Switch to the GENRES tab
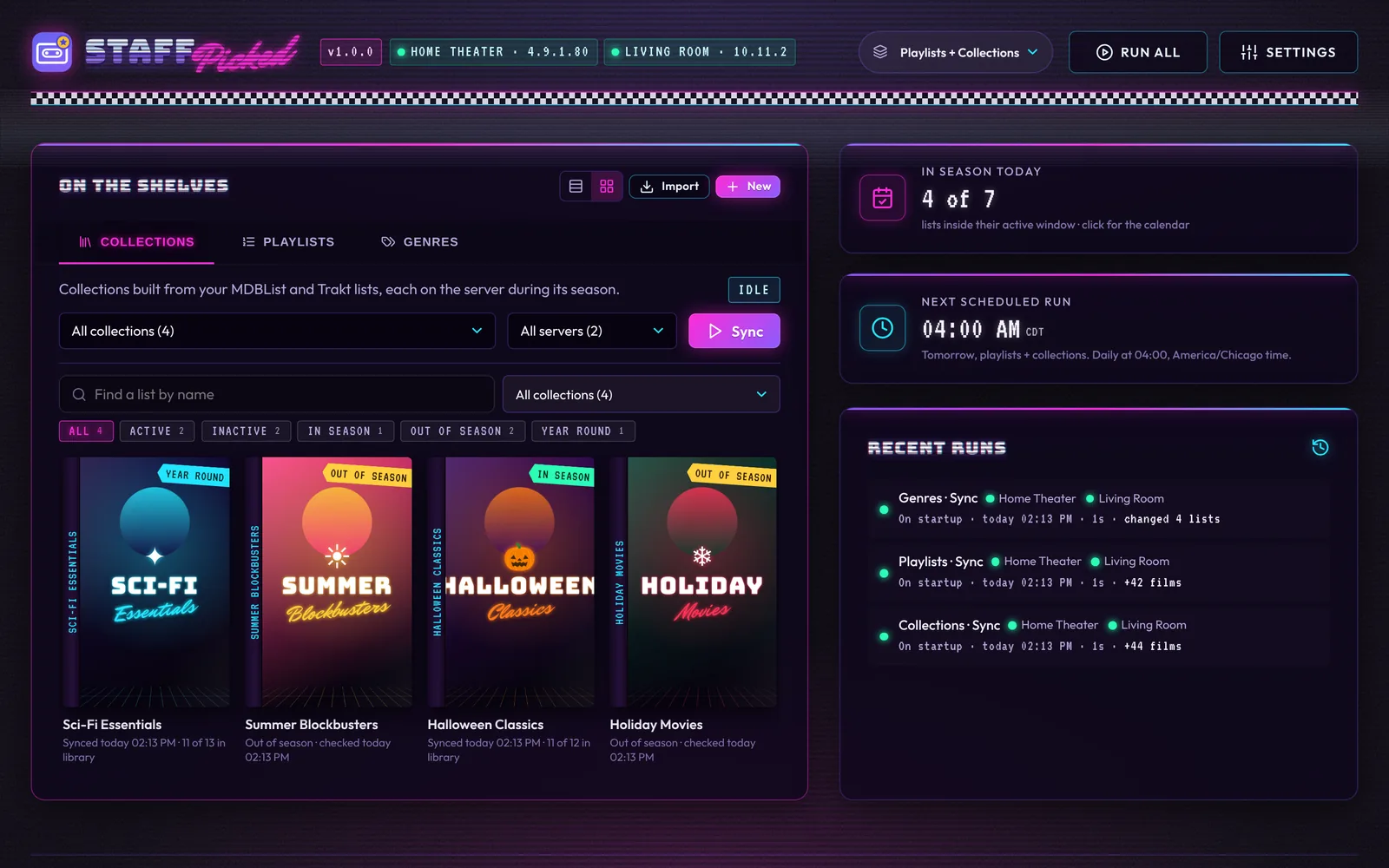Viewport: 1389px width, 868px height. click(420, 242)
